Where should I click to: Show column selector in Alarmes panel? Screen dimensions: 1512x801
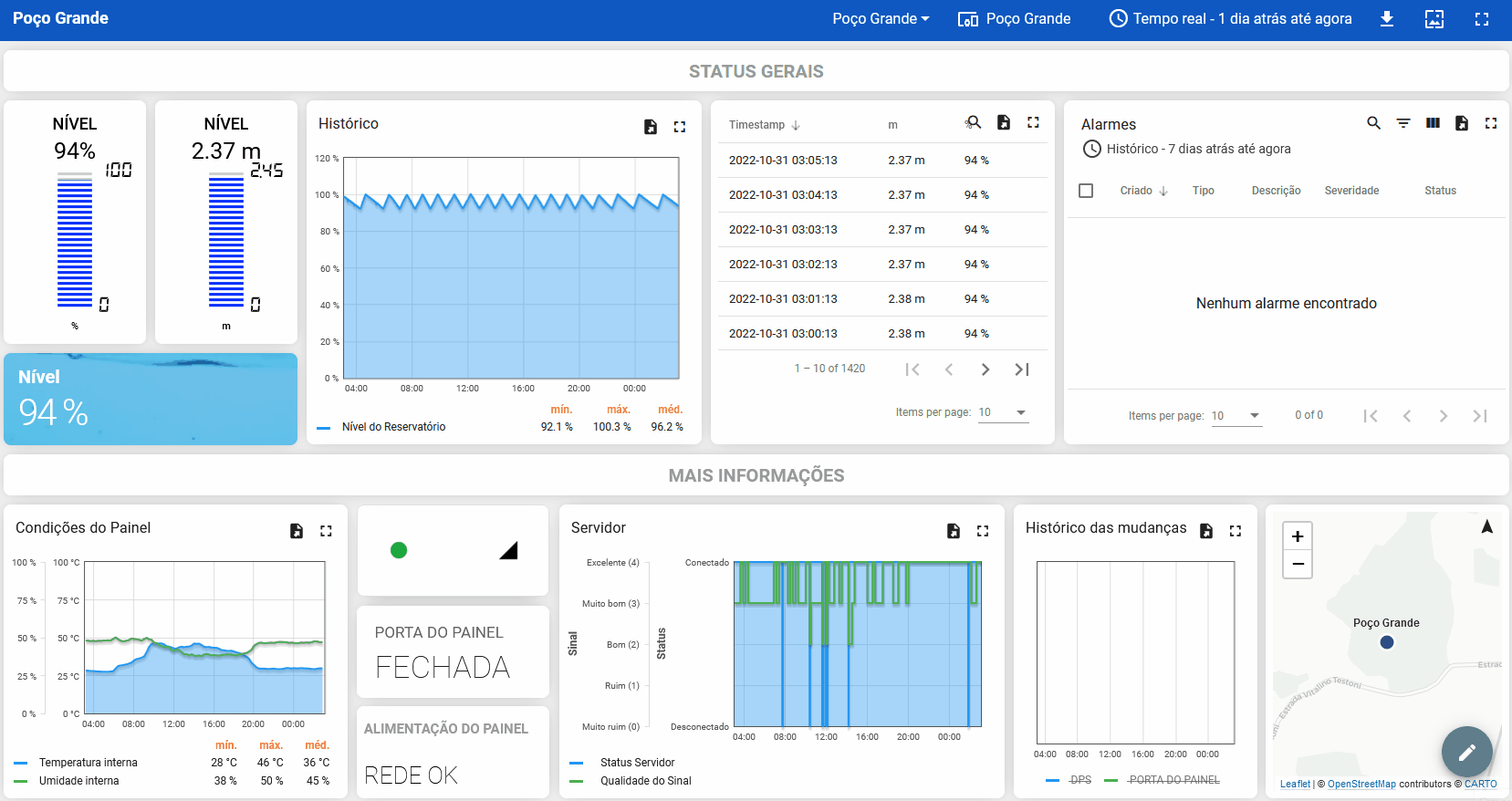1433,123
